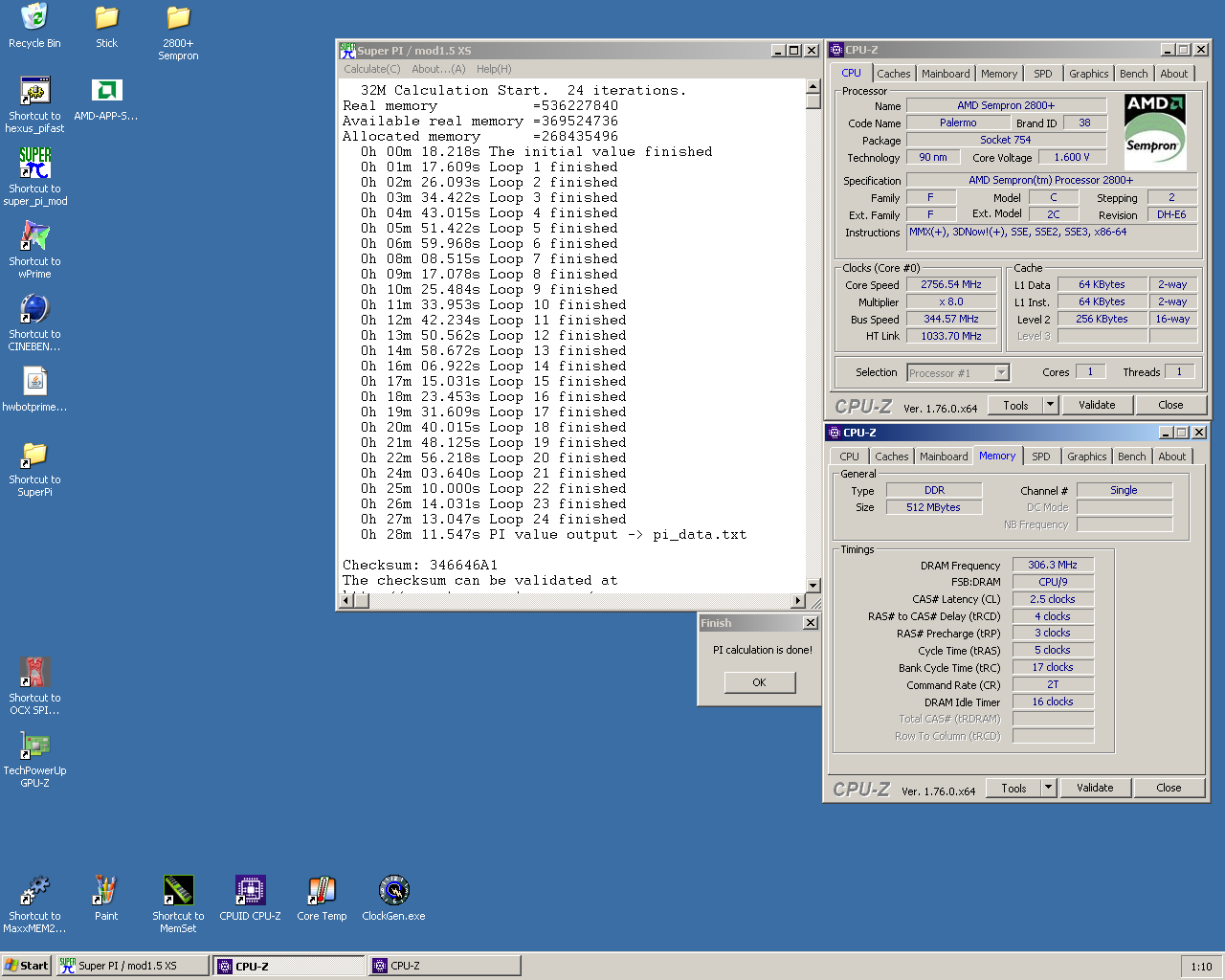Image resolution: width=1225 pixels, height=980 pixels.
Task: Click the Super PI vertical scrollbar up arrow
Action: (x=813, y=86)
